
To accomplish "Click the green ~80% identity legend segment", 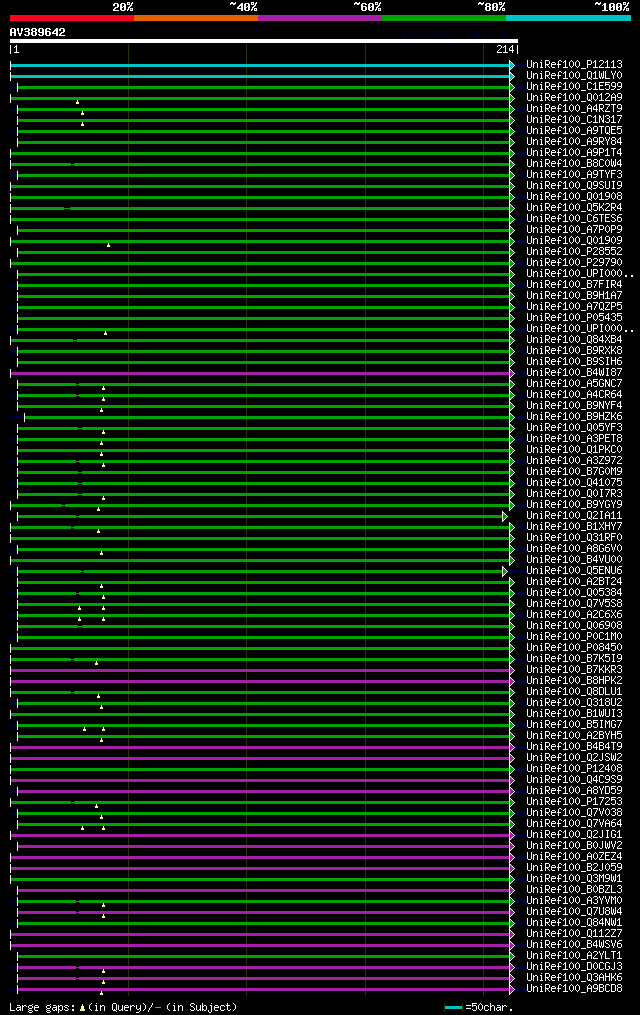I will tap(444, 18).
